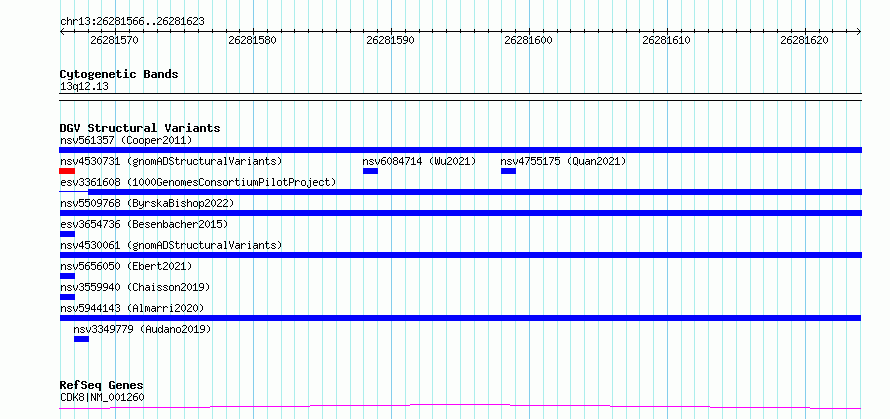Click ruler position 26281620

tap(804, 40)
